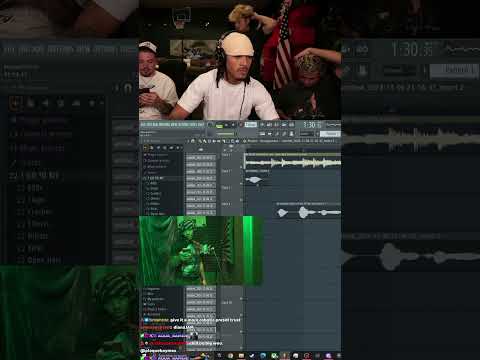
Task: Open the highlighted Pattern selector
Action: [331, 134]
